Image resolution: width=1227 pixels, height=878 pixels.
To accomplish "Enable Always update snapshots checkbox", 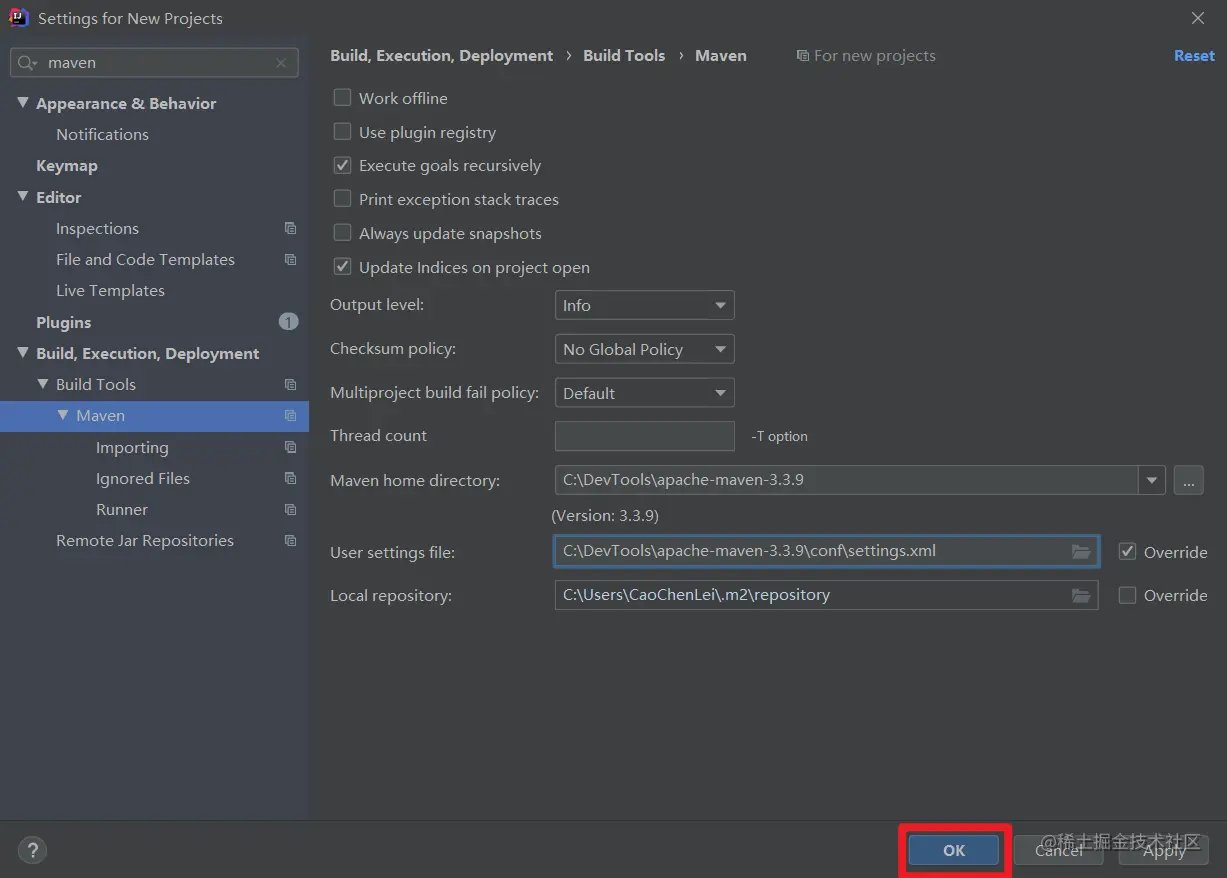I will (x=342, y=233).
